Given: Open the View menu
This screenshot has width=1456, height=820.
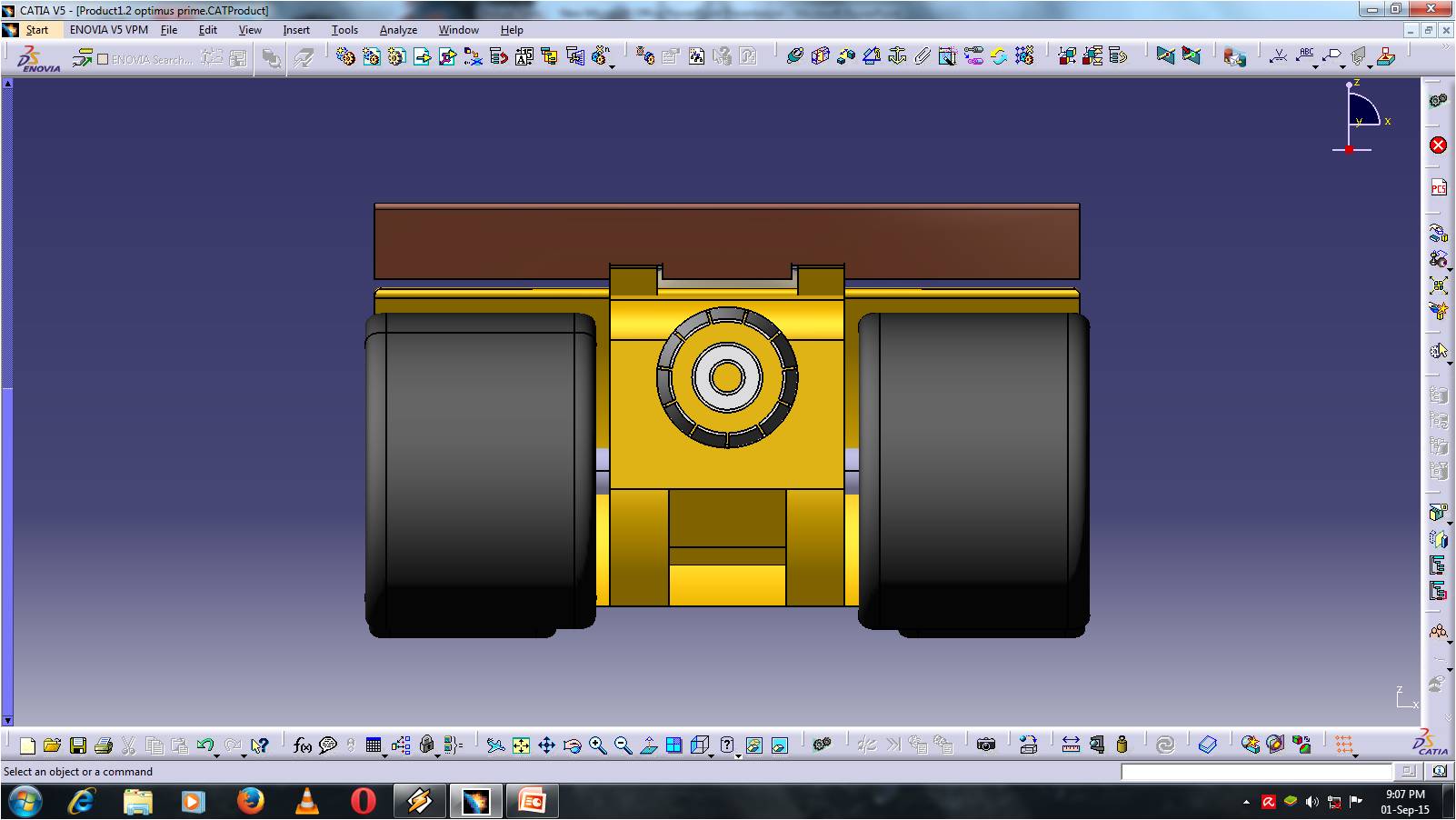Looking at the screenshot, I should [250, 30].
